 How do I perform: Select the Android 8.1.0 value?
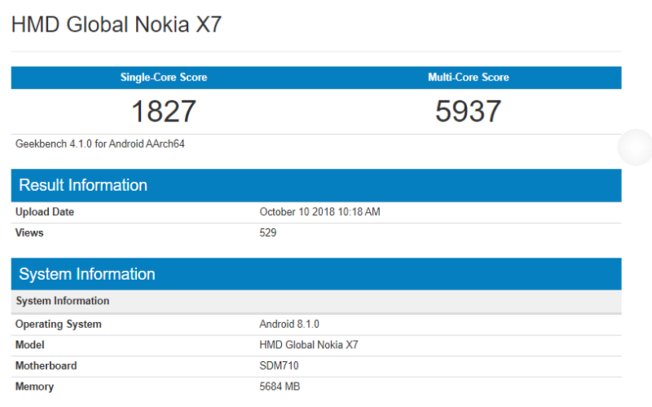pos(289,324)
